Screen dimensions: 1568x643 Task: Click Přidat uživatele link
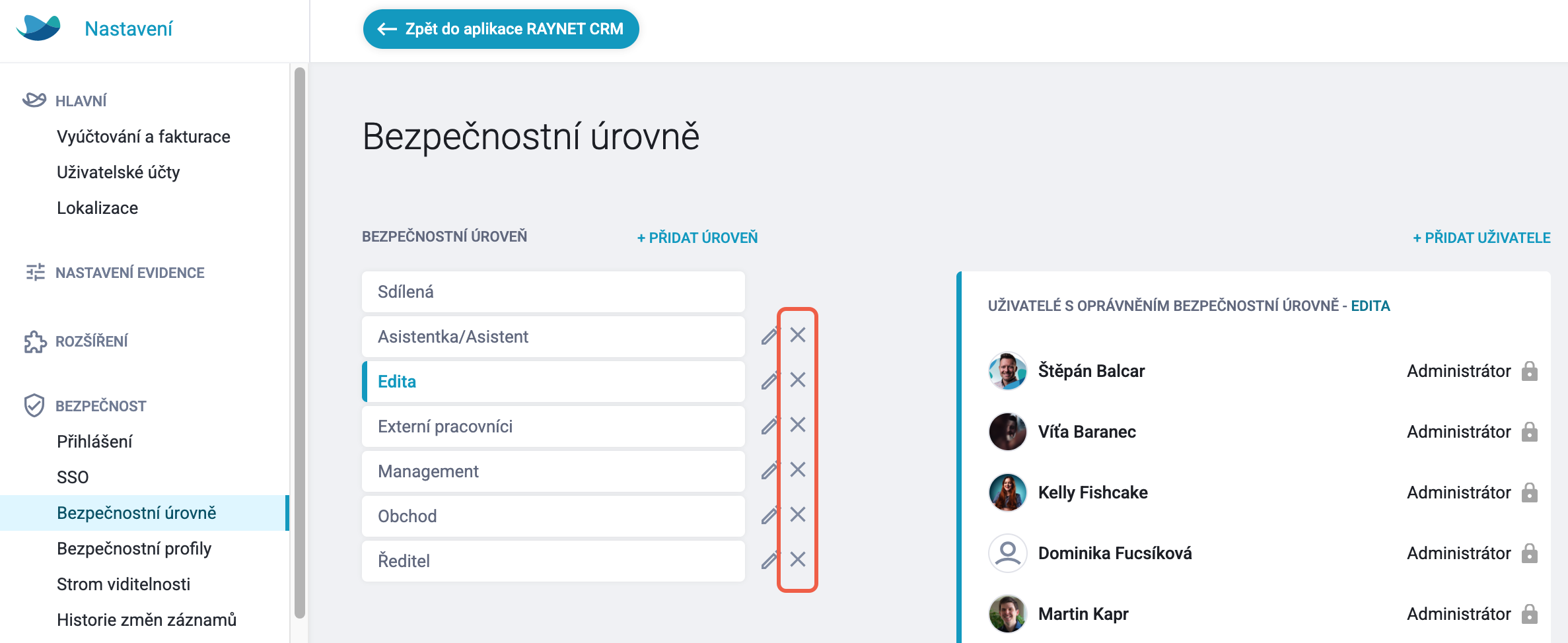[x=1481, y=238]
